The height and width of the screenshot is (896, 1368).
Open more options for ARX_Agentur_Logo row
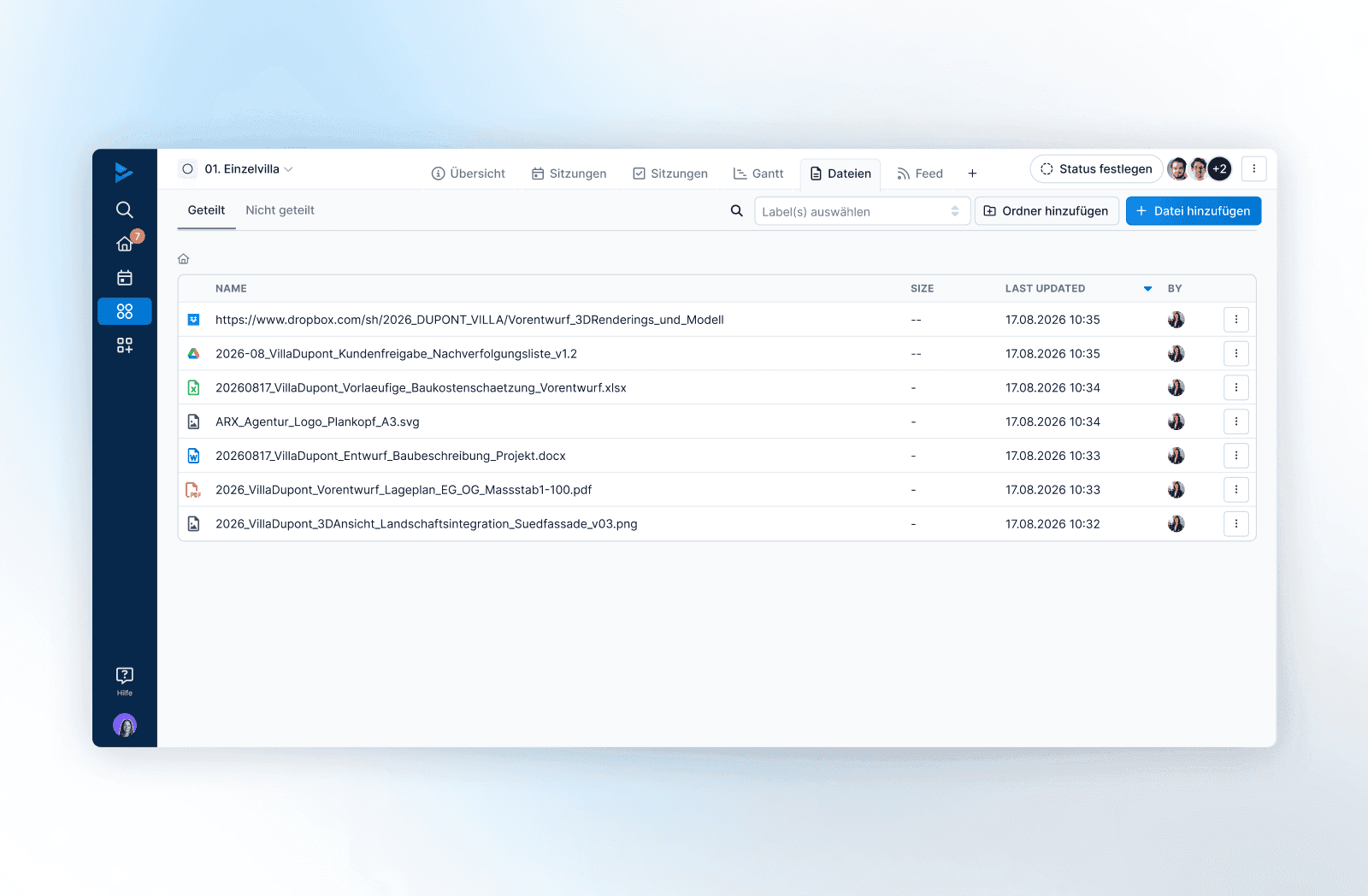click(x=1236, y=421)
